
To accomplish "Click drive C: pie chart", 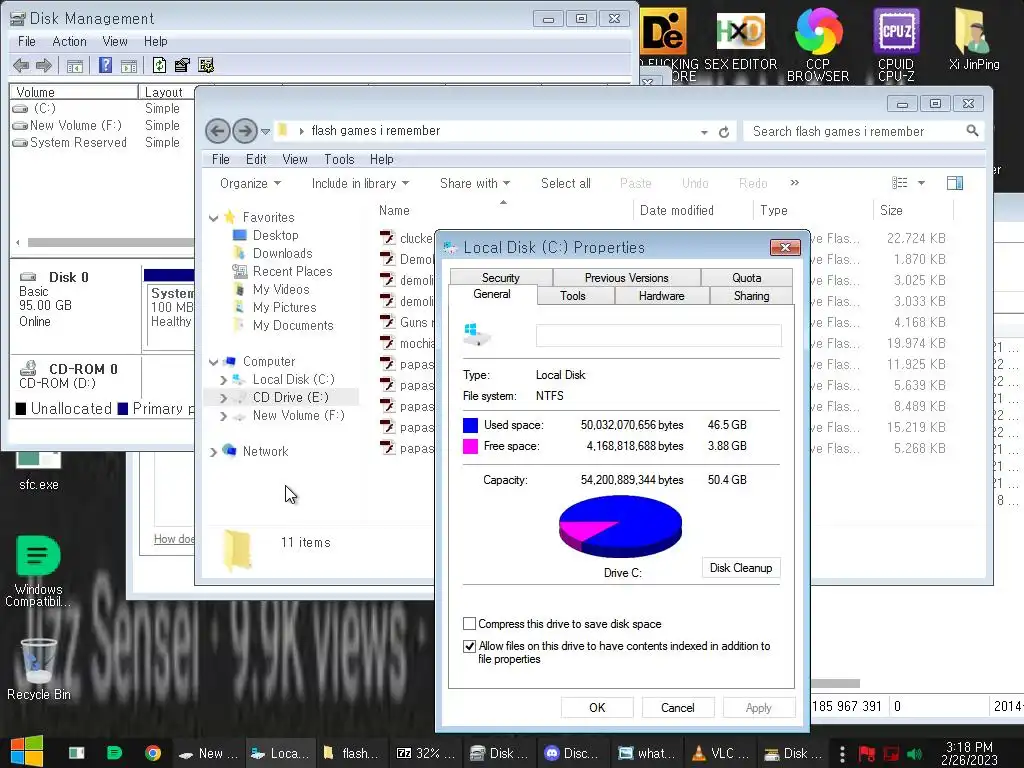I will pyautogui.click(x=620, y=526).
